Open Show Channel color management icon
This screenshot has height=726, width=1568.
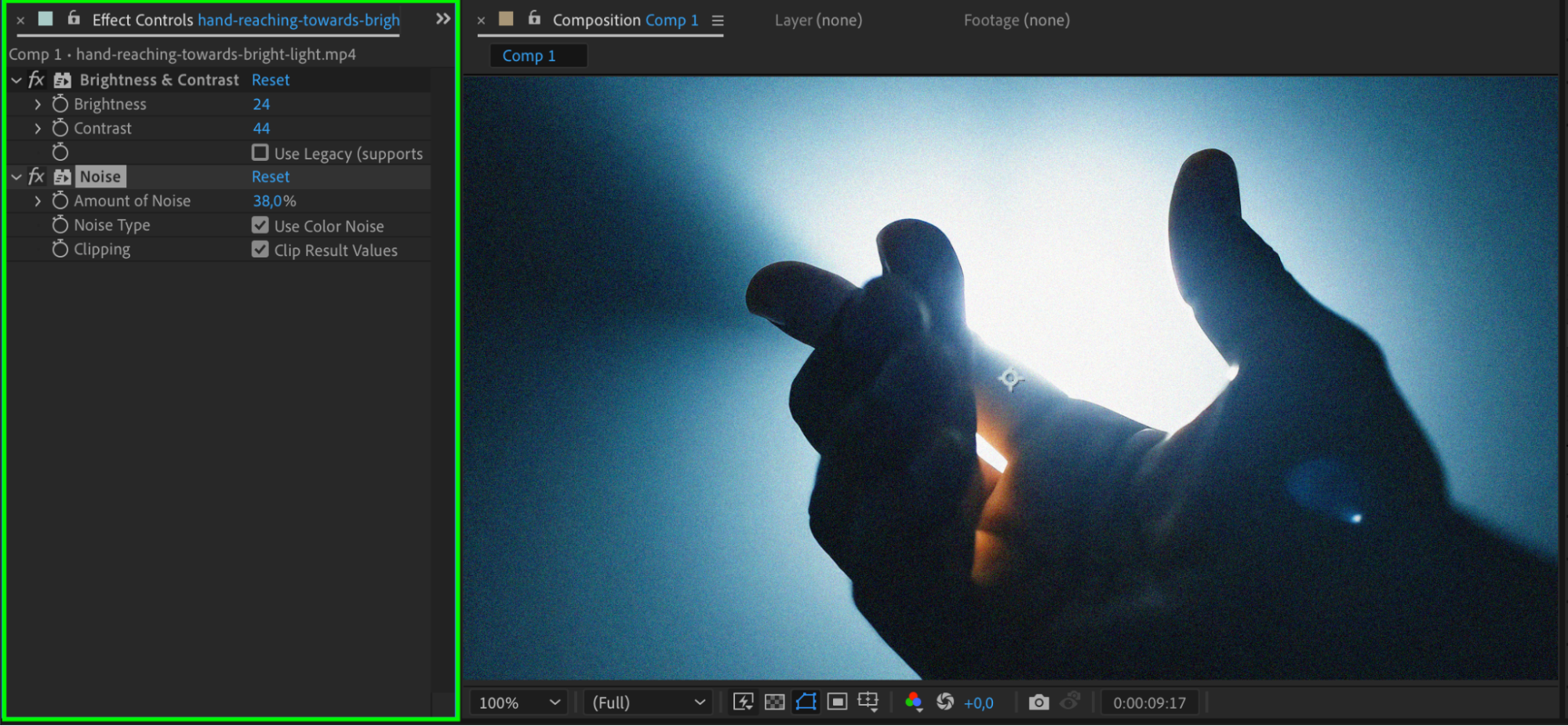(x=913, y=702)
